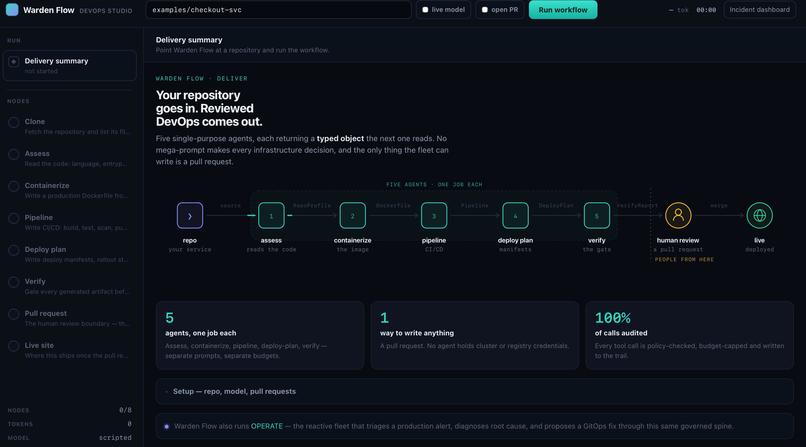Image resolution: width=806 pixels, height=447 pixels.
Task: Follow the OPERATE link
Action: 267,426
